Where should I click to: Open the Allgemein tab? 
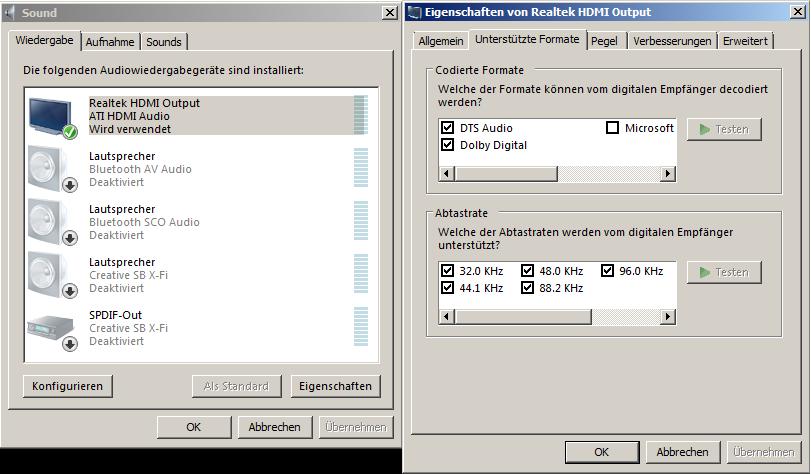tap(441, 41)
